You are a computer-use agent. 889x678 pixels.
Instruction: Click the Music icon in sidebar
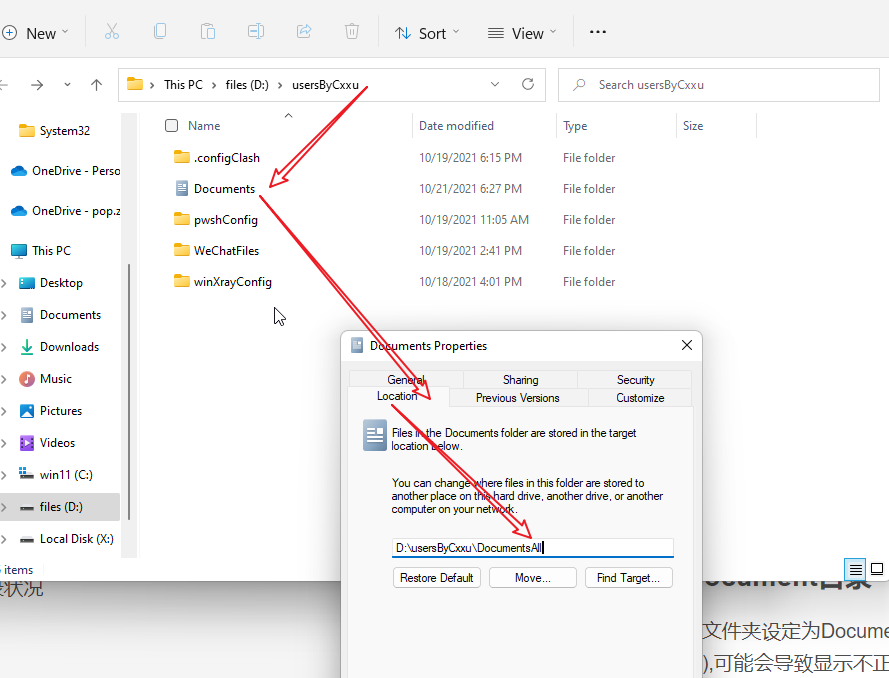[x=27, y=379]
